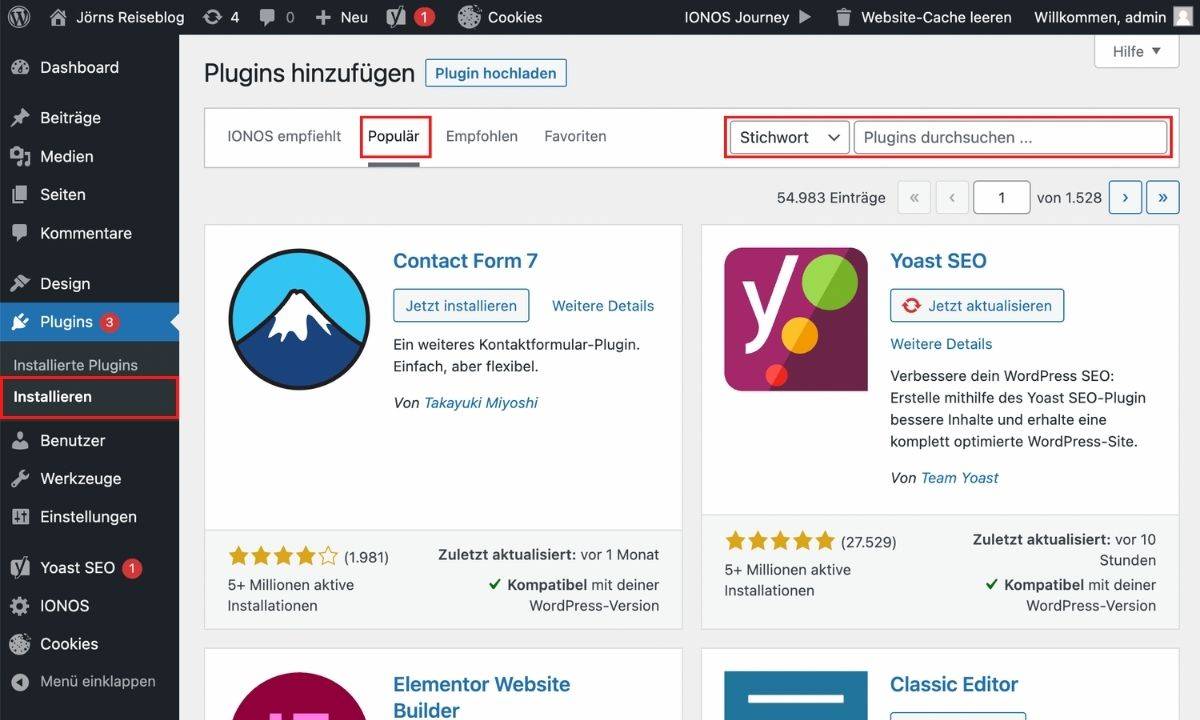
Task: Open the Stichwort search type dropdown
Action: click(x=790, y=138)
